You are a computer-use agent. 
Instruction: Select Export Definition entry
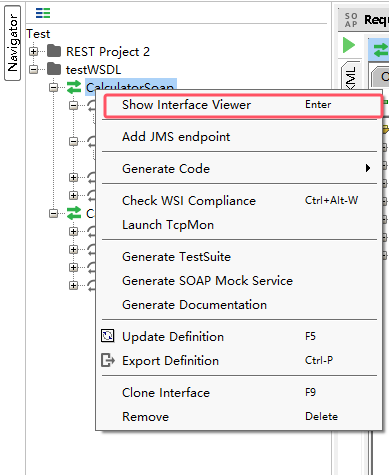(x=239, y=361)
